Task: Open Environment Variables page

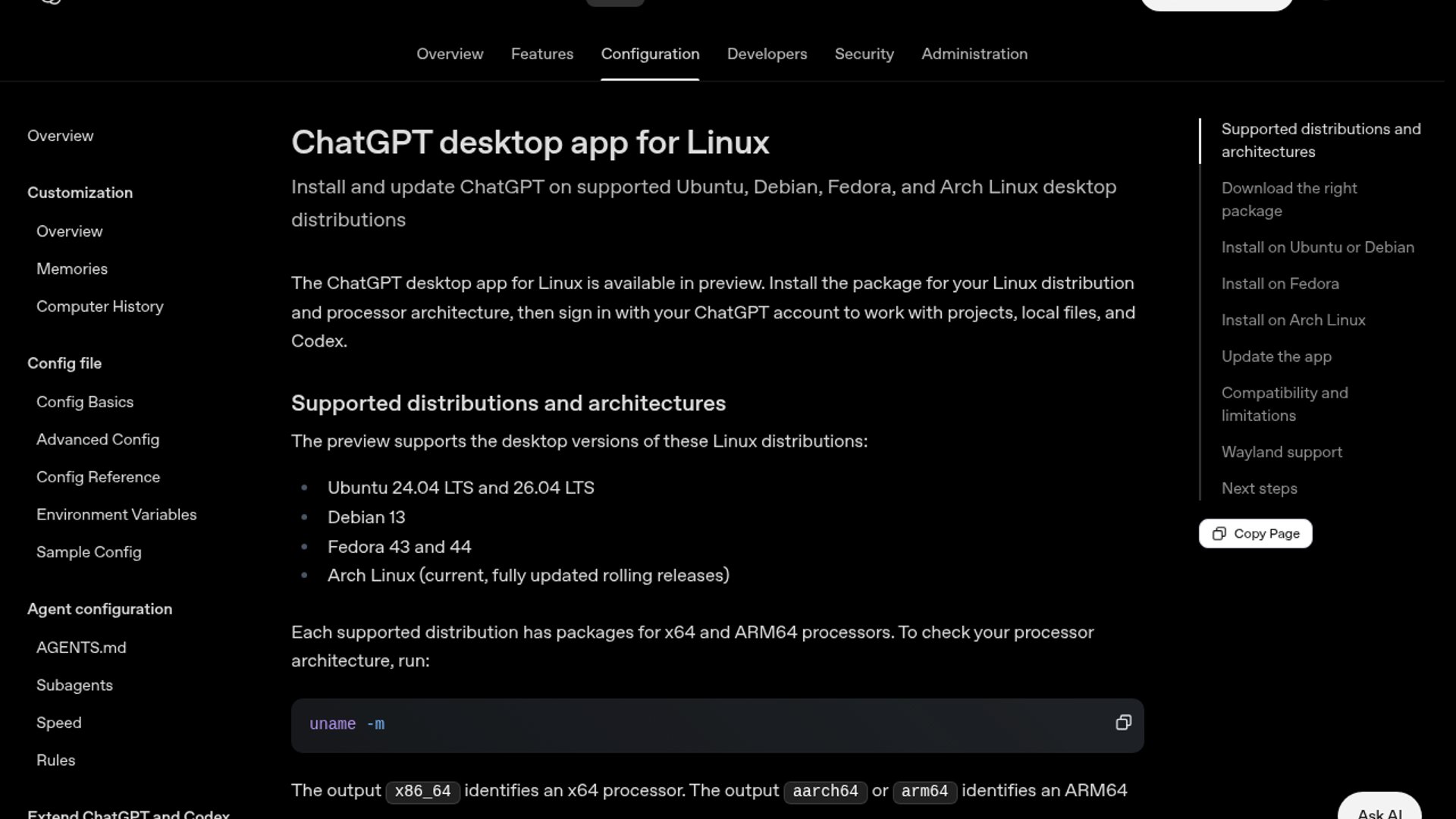Action: click(x=117, y=514)
